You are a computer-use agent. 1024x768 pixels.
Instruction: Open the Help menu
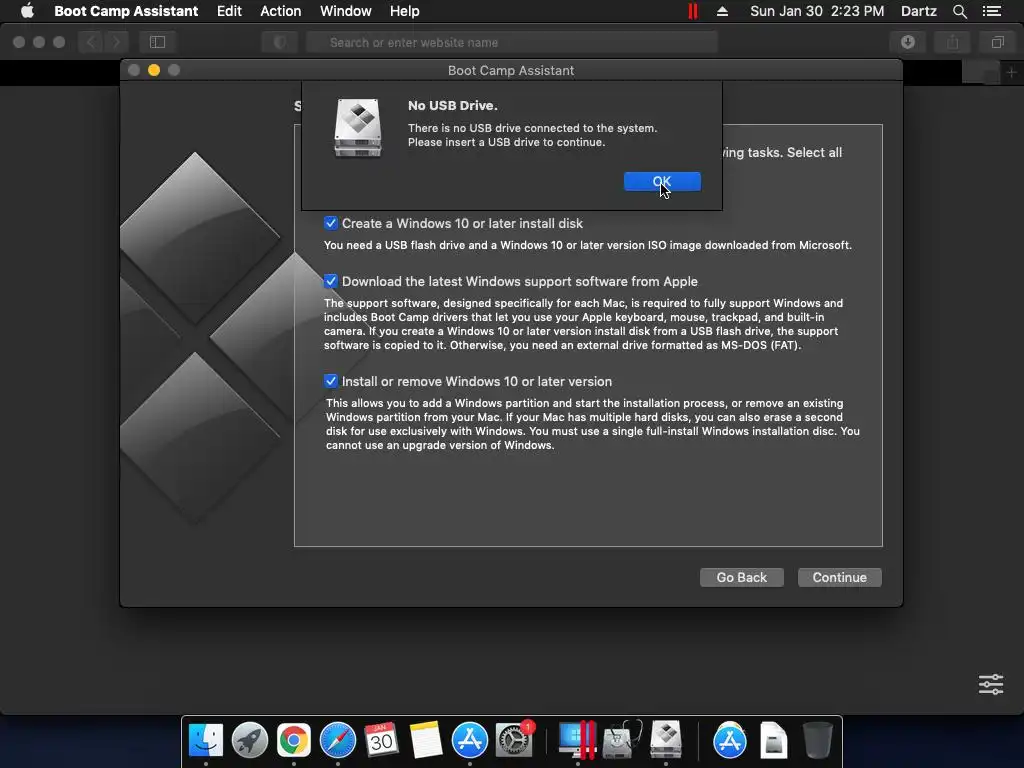point(405,11)
